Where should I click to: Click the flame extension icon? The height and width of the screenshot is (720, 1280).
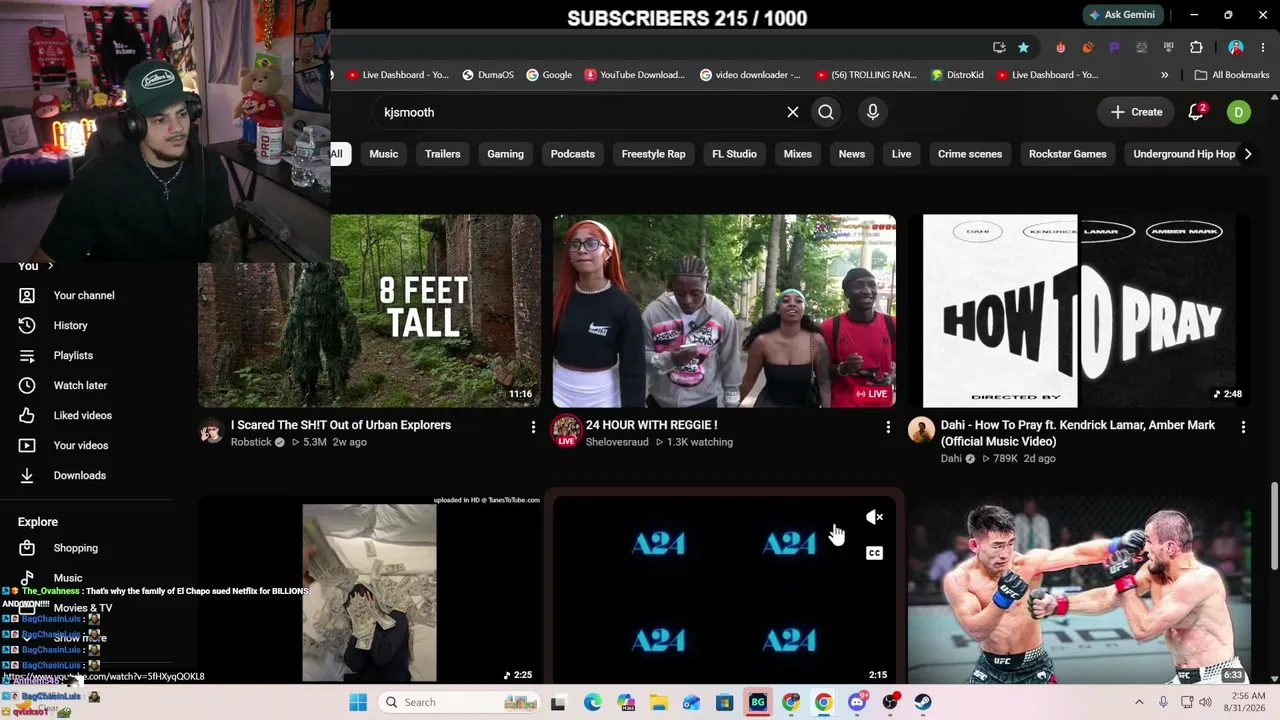point(1060,47)
